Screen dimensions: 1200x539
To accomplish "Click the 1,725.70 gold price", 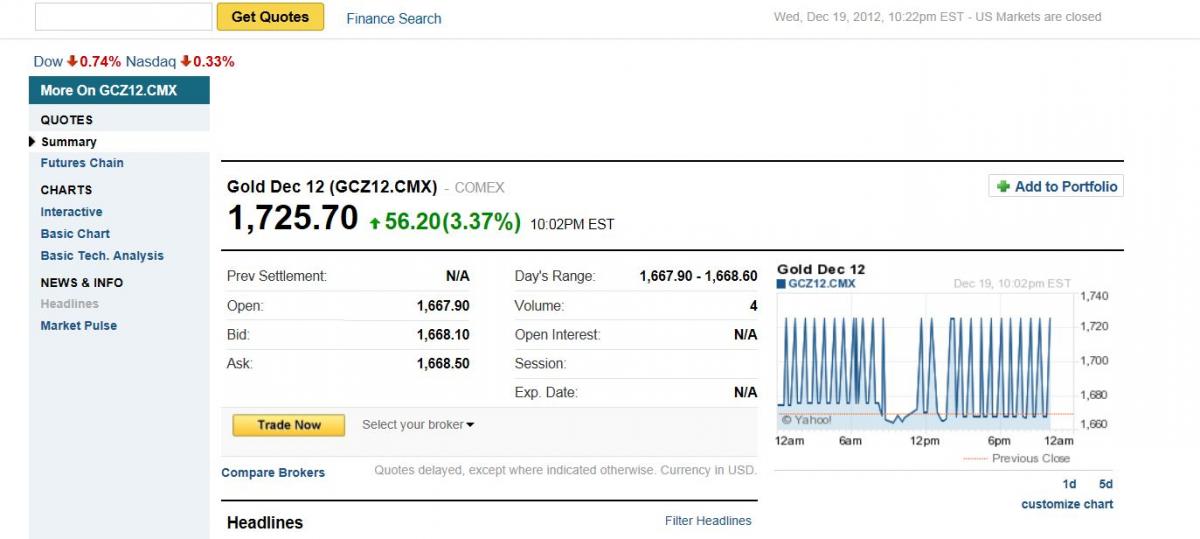I will point(293,218).
